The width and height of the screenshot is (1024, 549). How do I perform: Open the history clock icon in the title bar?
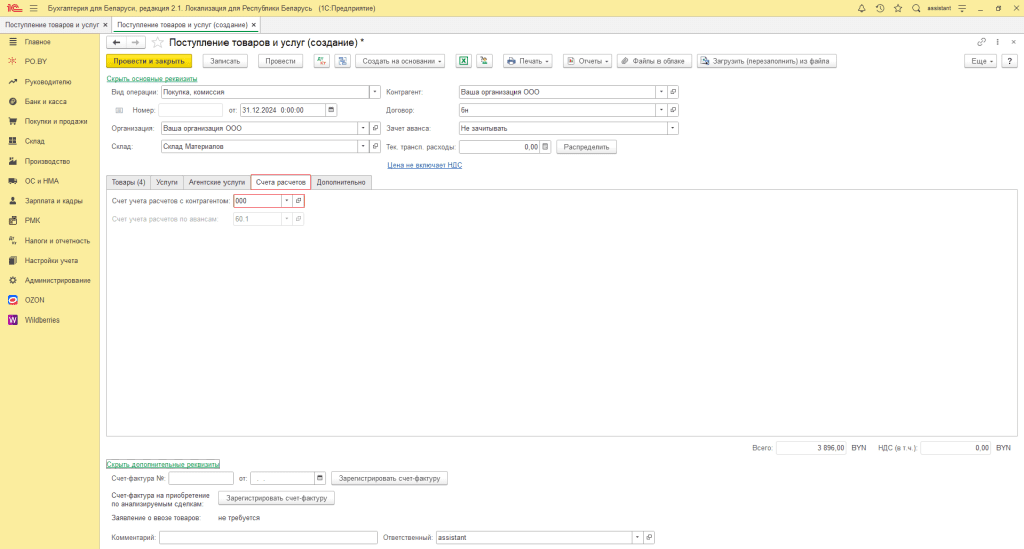[x=879, y=8]
